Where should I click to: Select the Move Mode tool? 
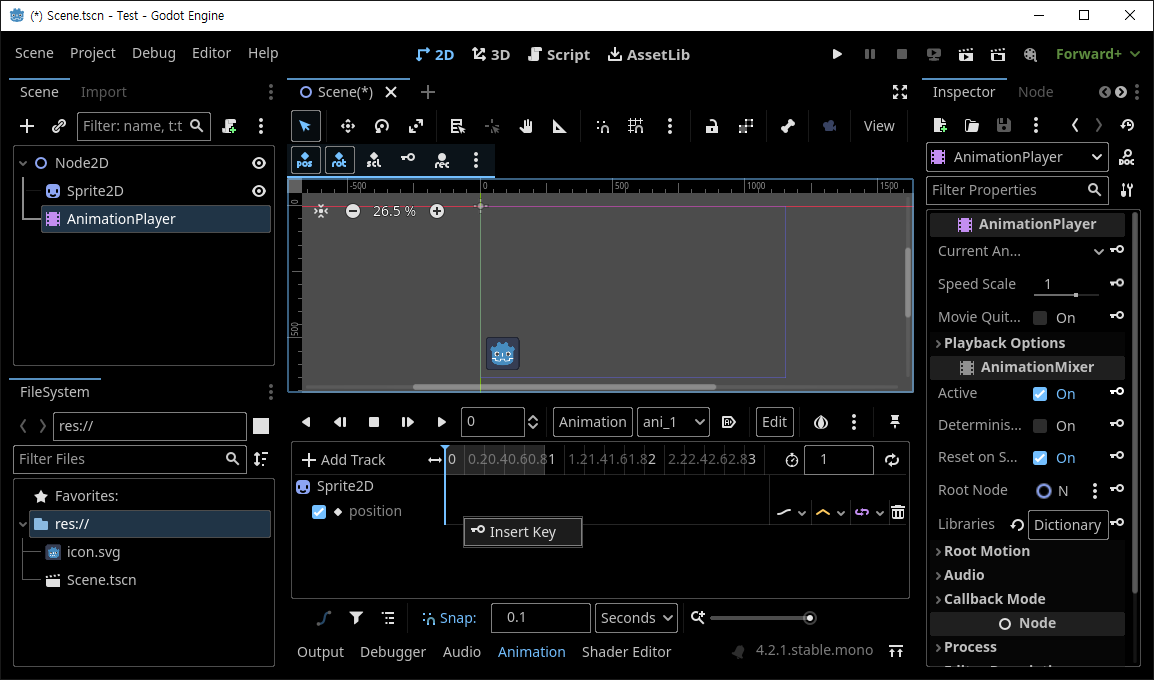pos(347,127)
